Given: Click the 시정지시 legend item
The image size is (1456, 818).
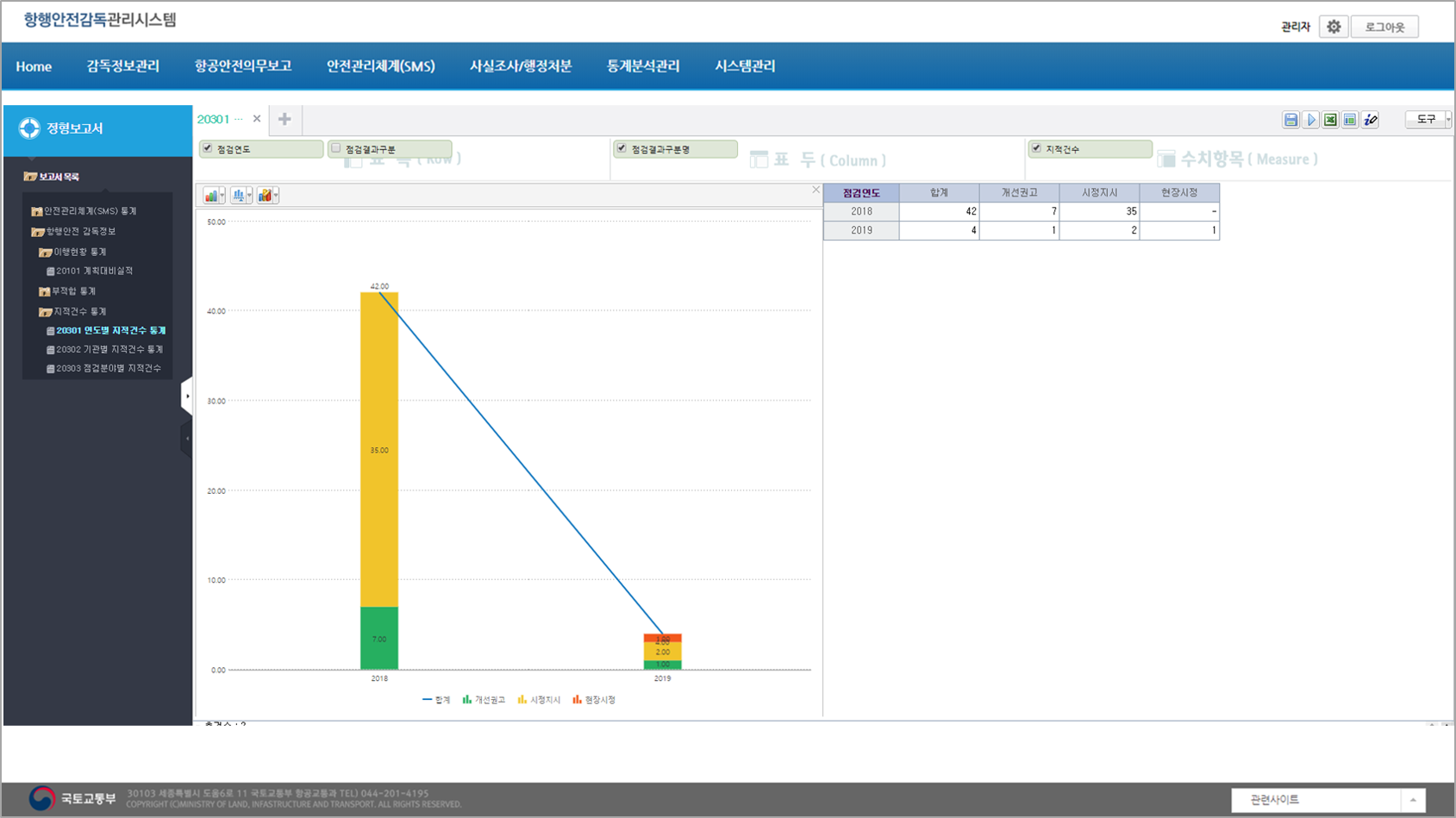Looking at the screenshot, I should 539,700.
